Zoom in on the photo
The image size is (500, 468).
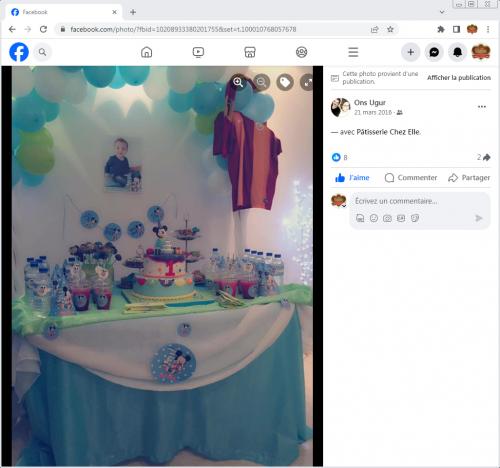[238, 82]
